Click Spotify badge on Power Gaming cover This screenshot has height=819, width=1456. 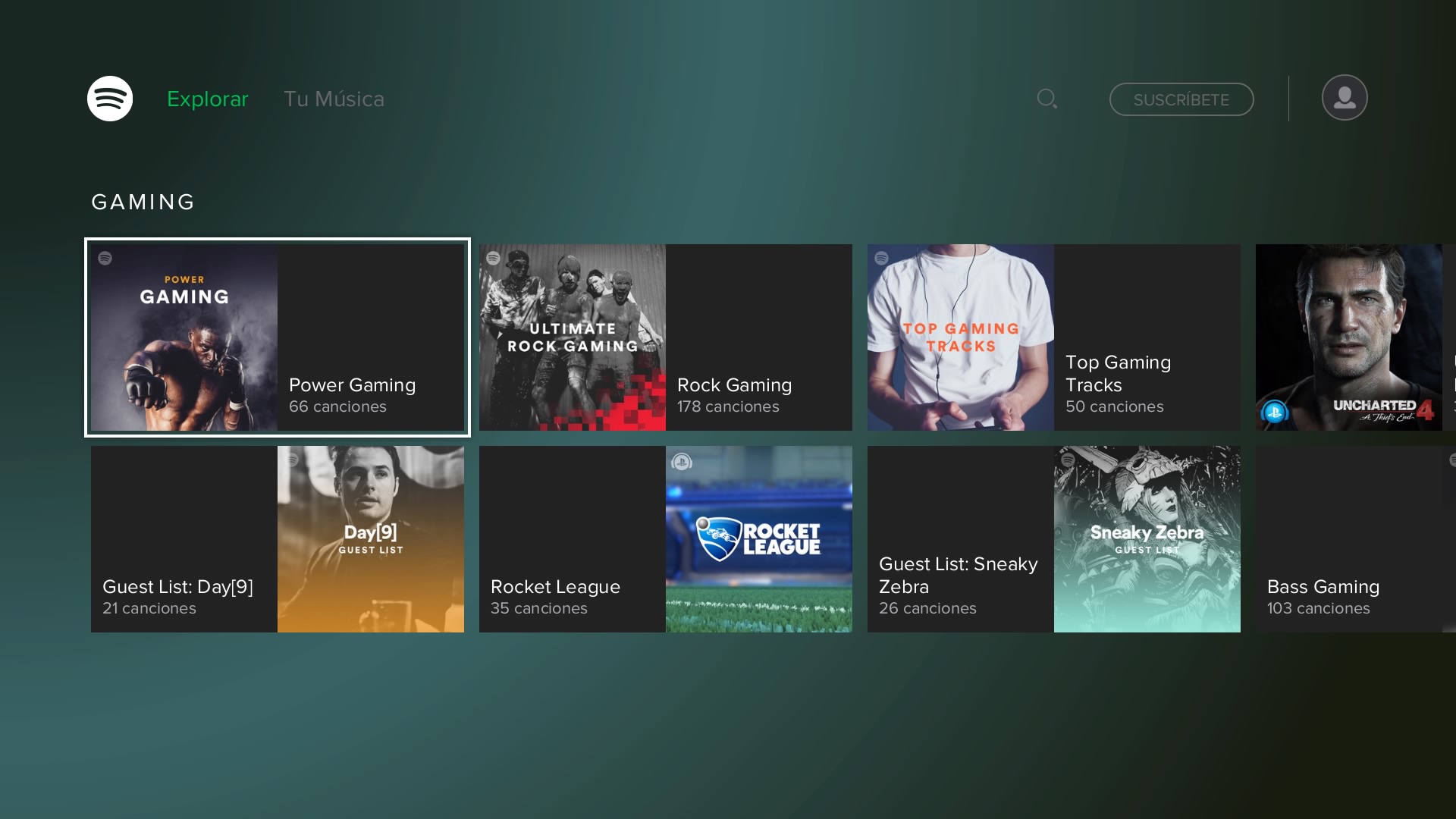coord(105,259)
